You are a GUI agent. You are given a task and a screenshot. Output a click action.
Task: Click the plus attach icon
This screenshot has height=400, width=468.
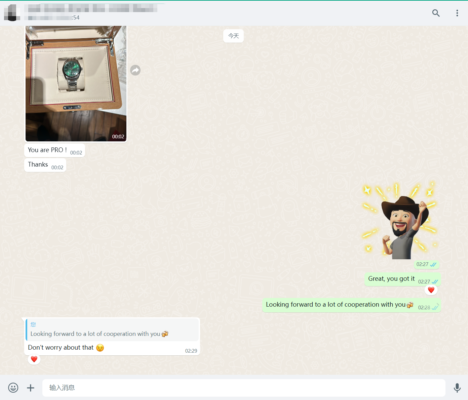(30, 388)
